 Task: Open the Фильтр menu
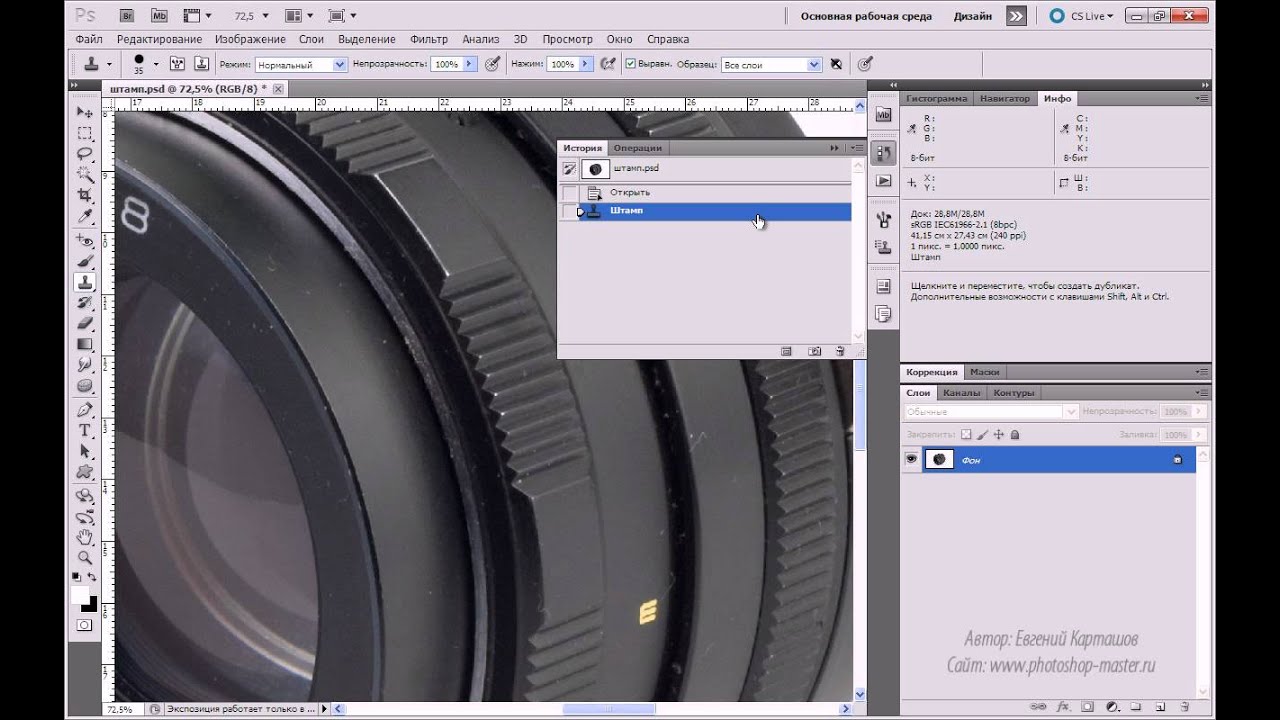point(429,39)
